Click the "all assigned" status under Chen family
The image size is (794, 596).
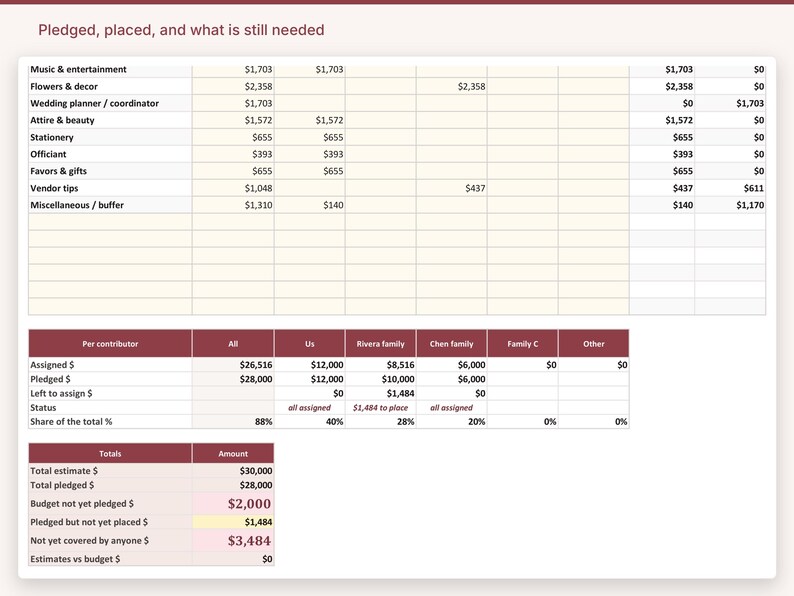[x=451, y=408]
